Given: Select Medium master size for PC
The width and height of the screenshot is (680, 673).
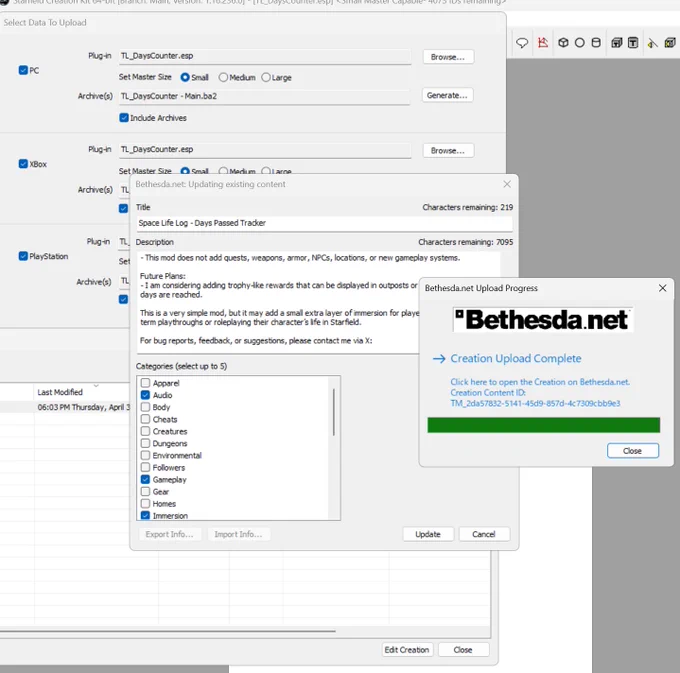Looking at the screenshot, I should 223,77.
